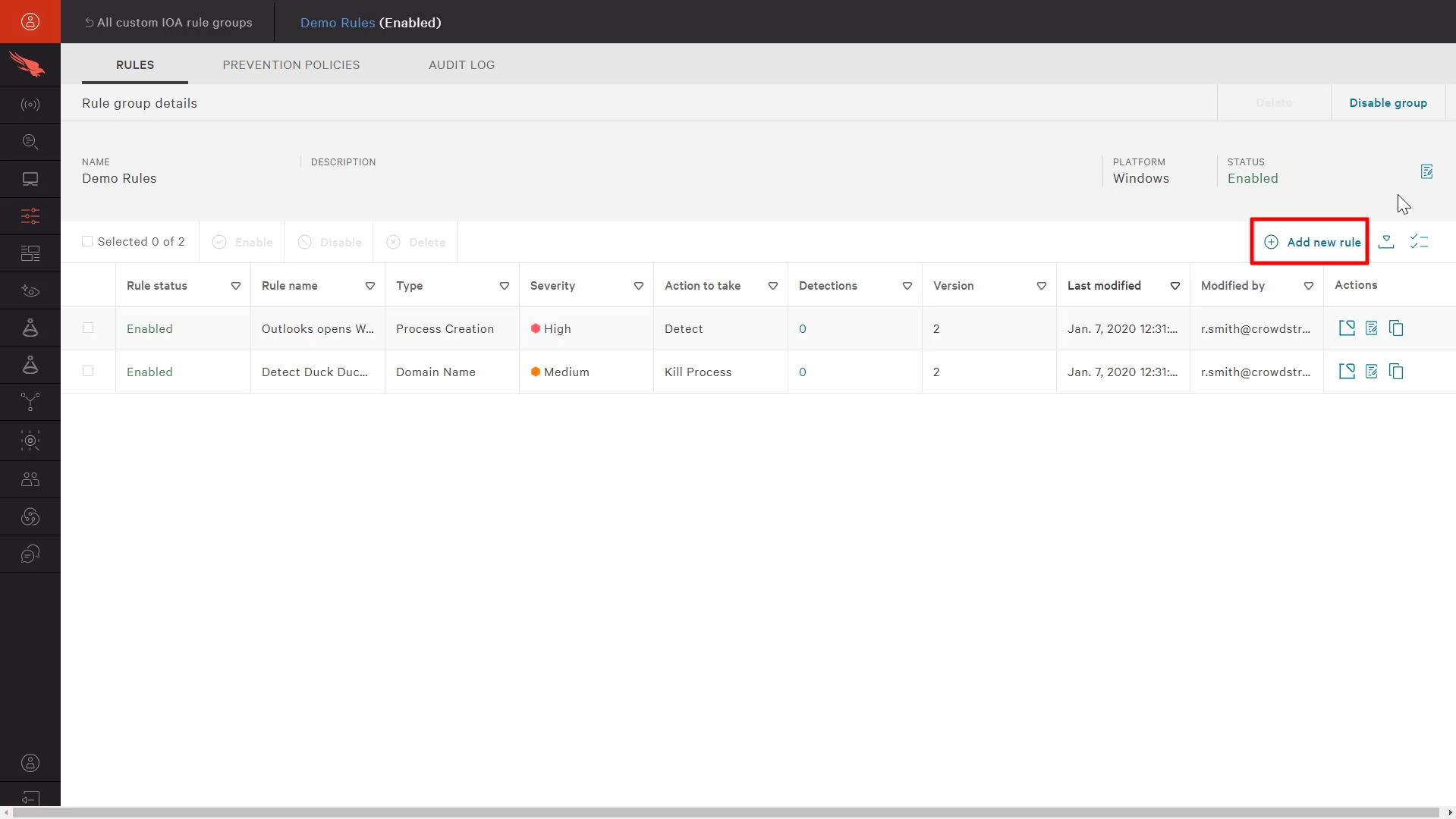Check the Detect Duck Duc... rule checkbox
Screen dimensions: 1456x819
click(x=88, y=371)
